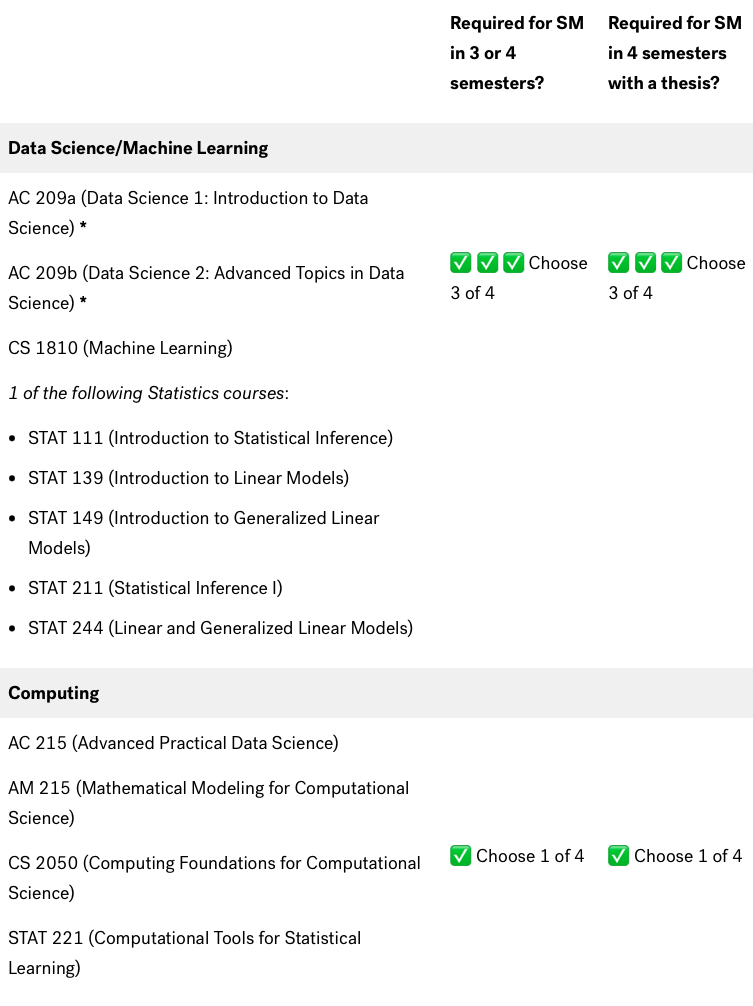
Task: Click 'Required for SM in 4 semesters with a thesis?' header
Action: (675, 53)
